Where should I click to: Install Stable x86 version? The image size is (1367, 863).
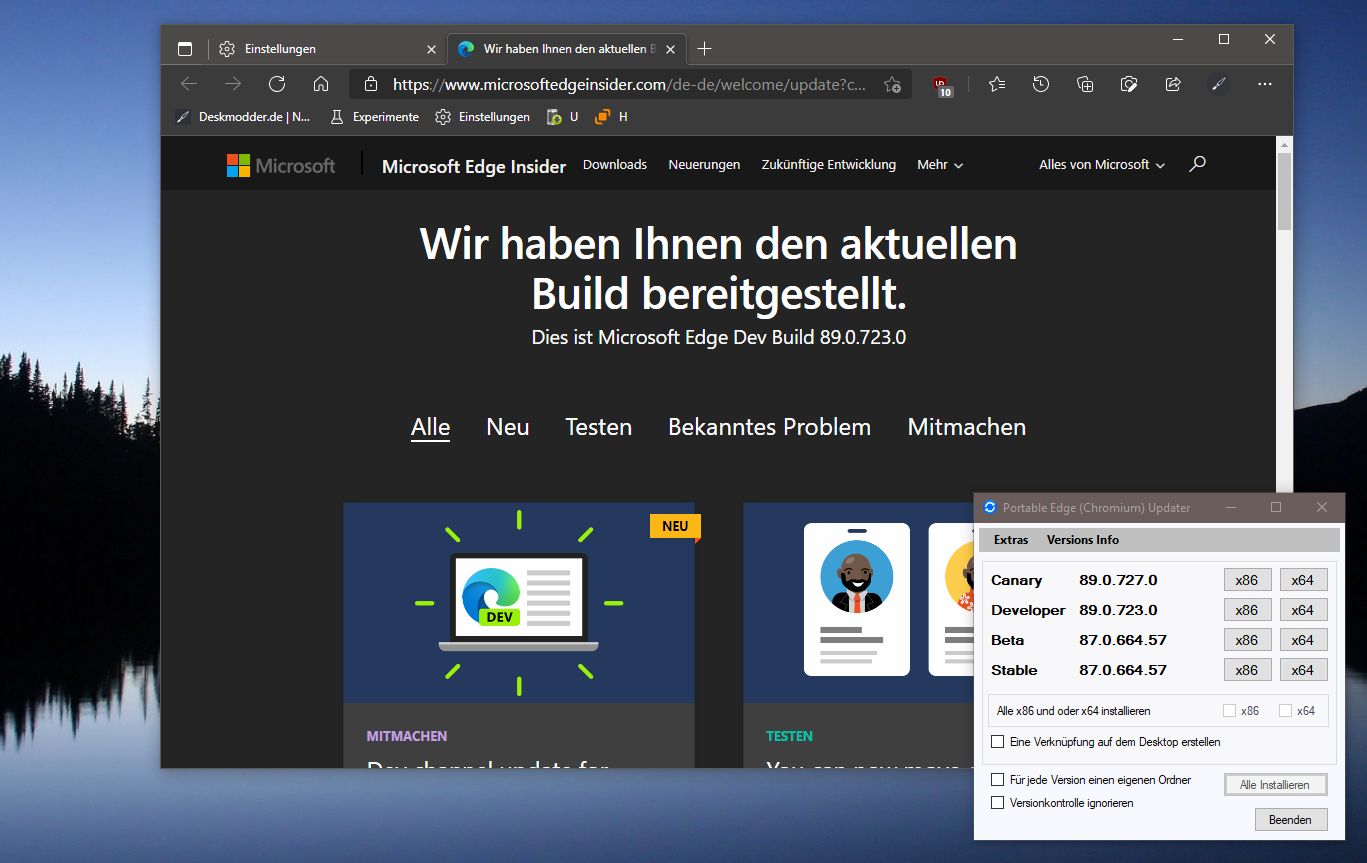[x=1247, y=670]
